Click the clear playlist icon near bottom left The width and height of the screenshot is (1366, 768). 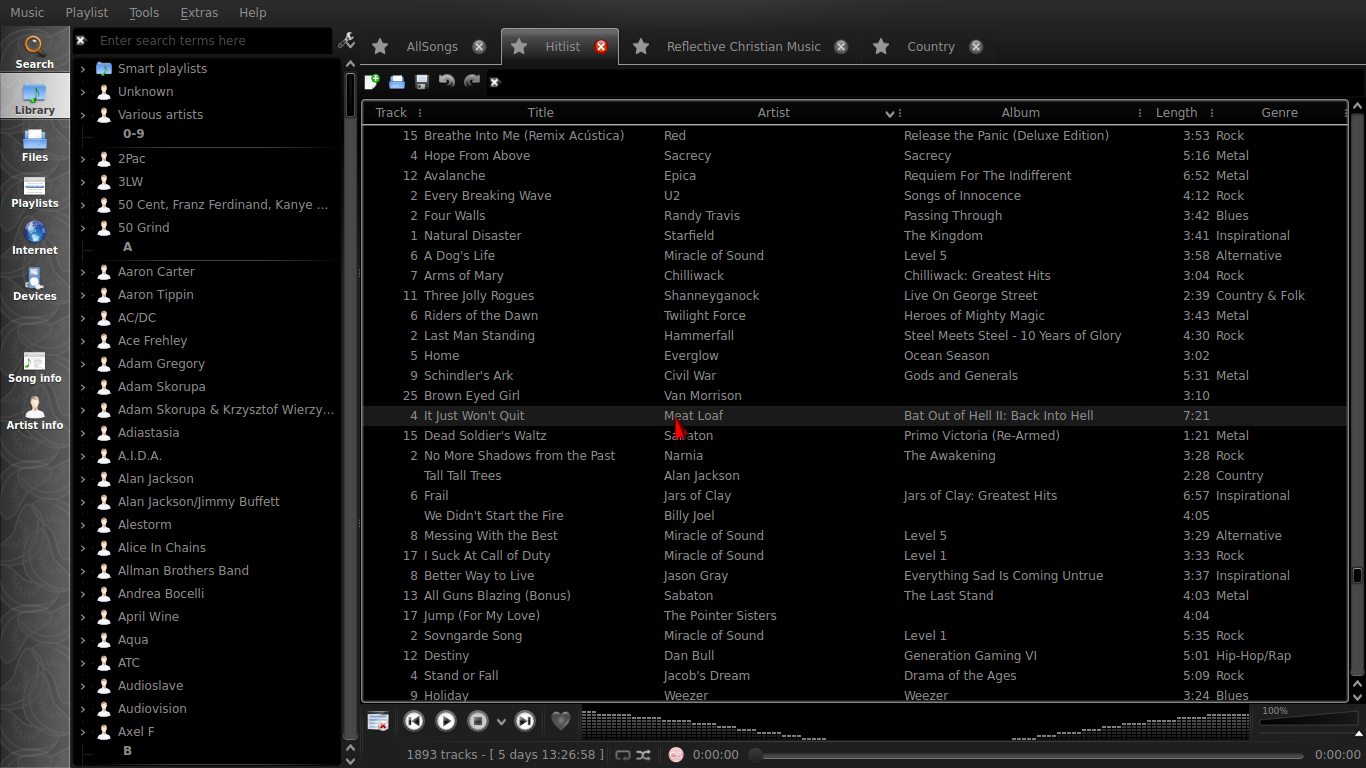[x=378, y=721]
